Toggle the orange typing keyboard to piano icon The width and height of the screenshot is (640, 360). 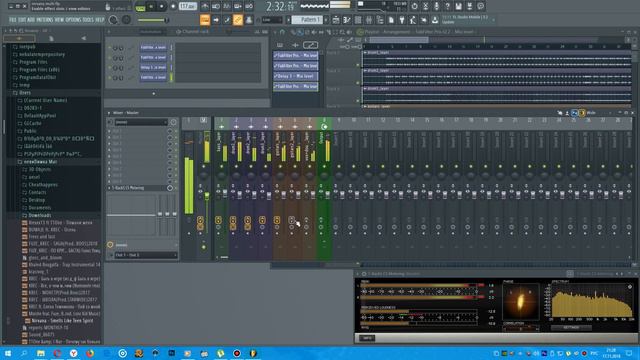pos(205,20)
